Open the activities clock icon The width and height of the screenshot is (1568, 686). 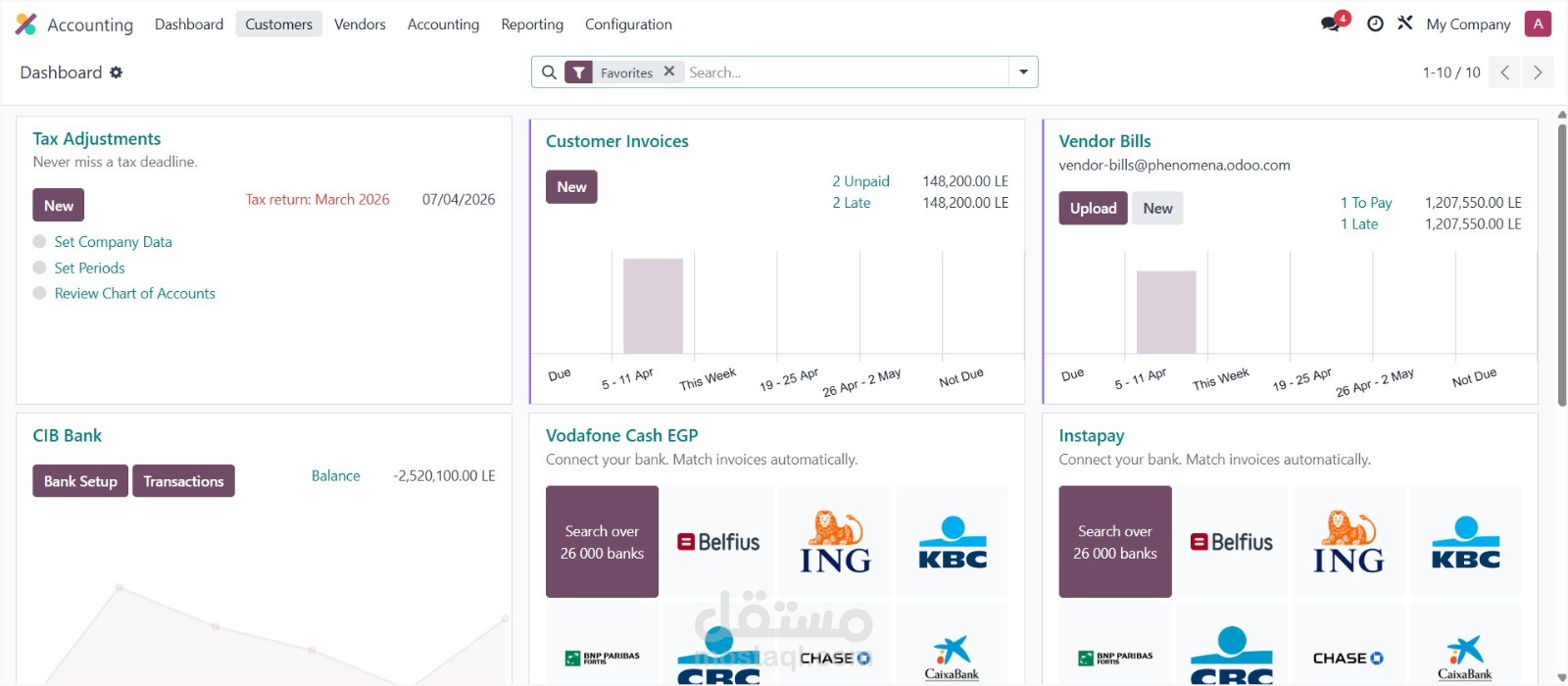coord(1375,24)
